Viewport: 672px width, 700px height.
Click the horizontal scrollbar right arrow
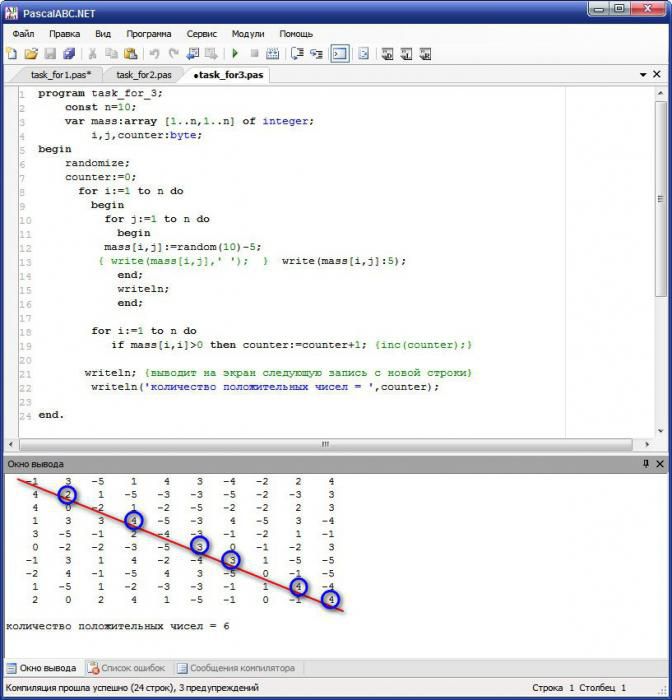pos(647,444)
